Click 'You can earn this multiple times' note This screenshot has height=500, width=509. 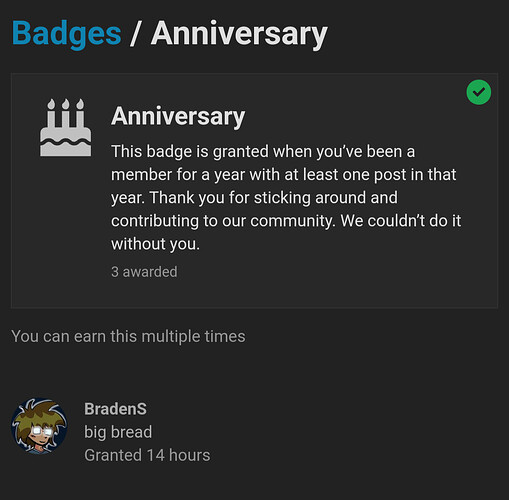pyautogui.click(x=128, y=336)
